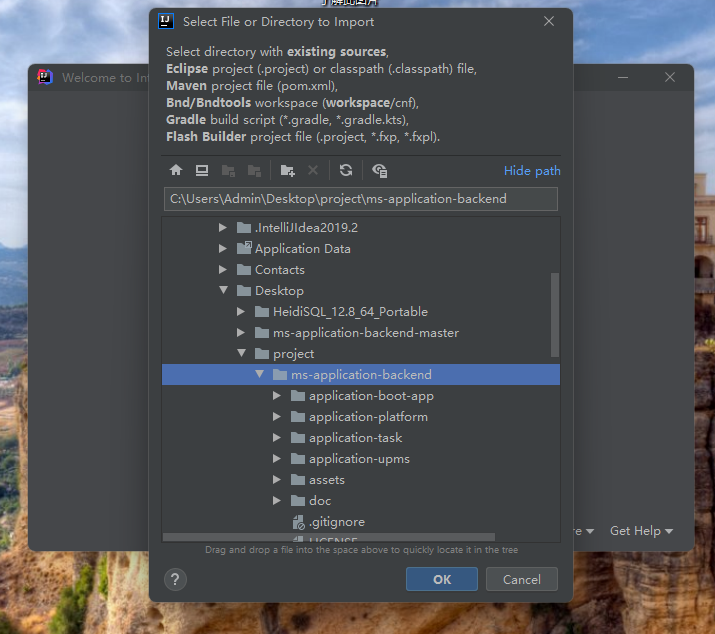Collapse the ms-application-backend folder arrow
Screen dimensions: 715x634
(259, 375)
